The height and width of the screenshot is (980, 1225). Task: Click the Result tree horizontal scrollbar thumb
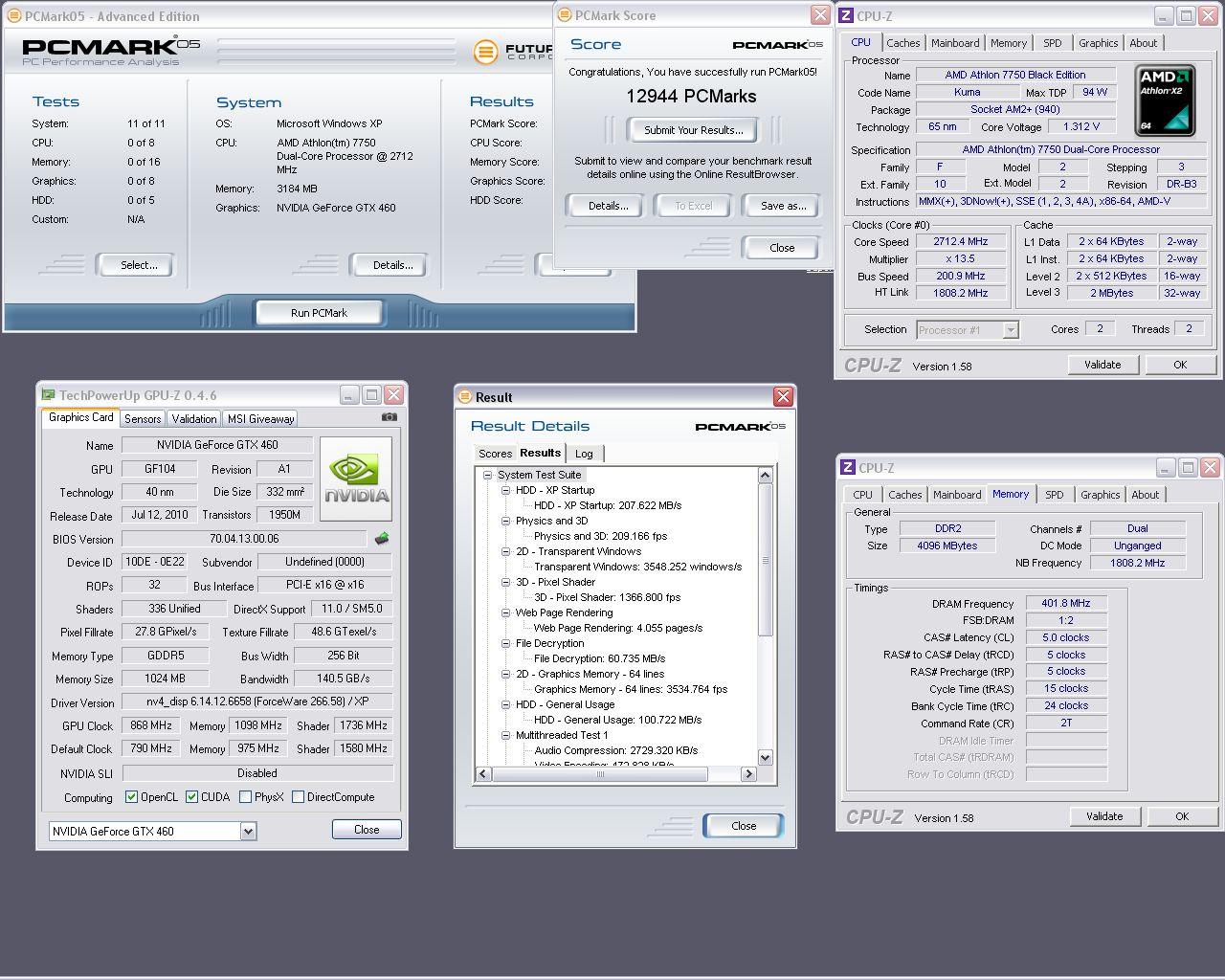pos(601,774)
